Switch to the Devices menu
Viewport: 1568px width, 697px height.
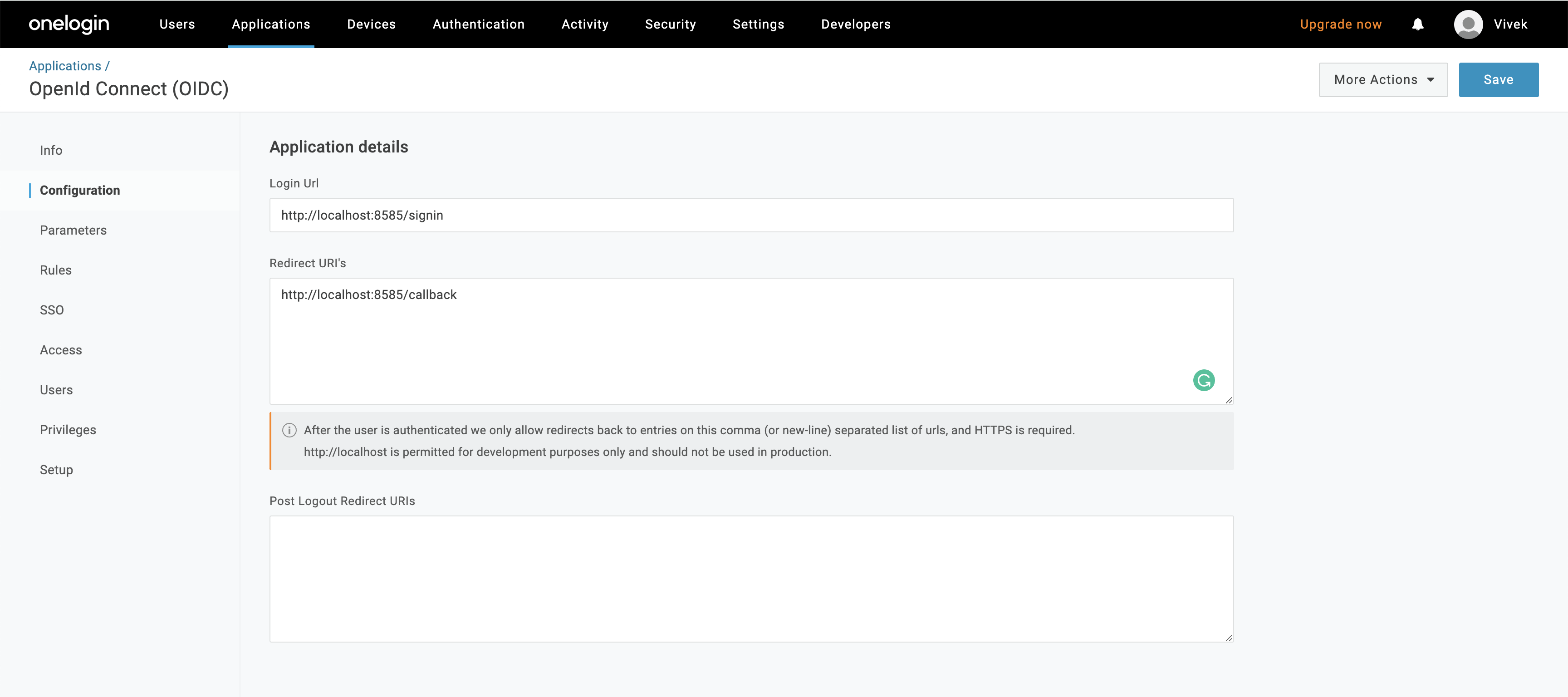(x=371, y=24)
